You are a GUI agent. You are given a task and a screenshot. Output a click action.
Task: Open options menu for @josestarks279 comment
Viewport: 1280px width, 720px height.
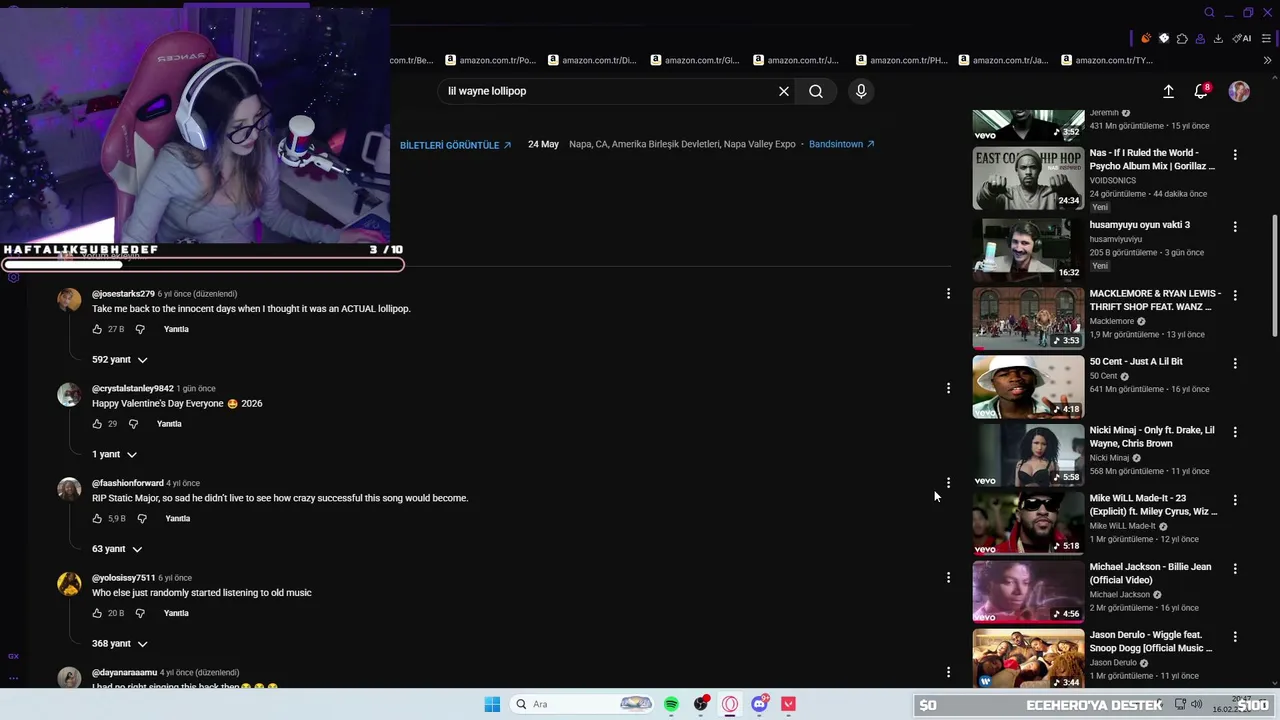coord(948,294)
